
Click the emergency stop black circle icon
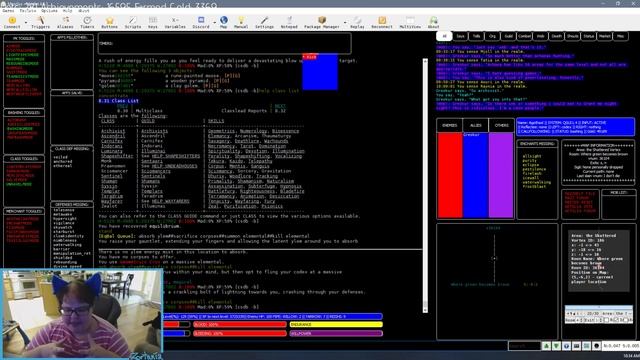click(596, 346)
